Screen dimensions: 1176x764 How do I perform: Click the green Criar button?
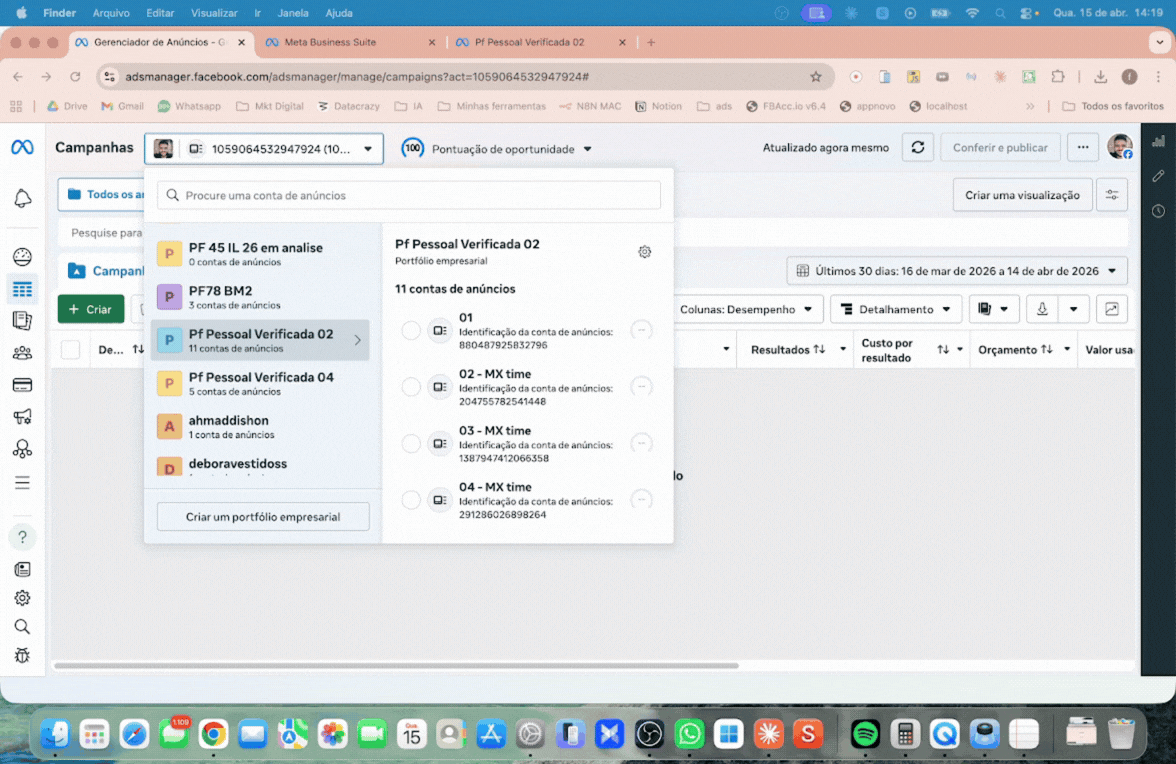click(91, 309)
